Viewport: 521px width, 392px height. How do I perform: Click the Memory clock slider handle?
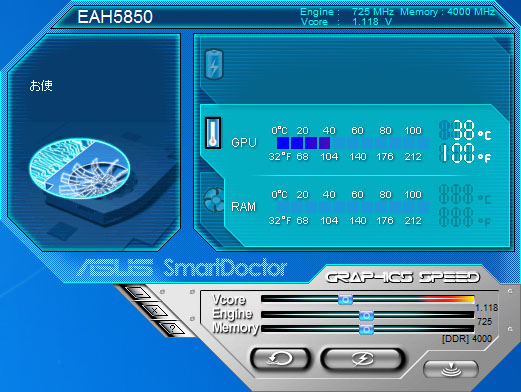(x=366, y=330)
